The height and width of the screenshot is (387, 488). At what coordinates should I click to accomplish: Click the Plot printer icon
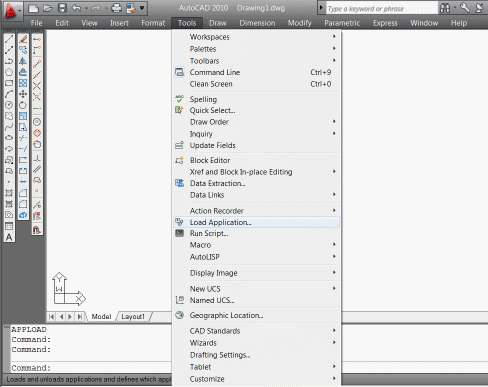(116, 8)
